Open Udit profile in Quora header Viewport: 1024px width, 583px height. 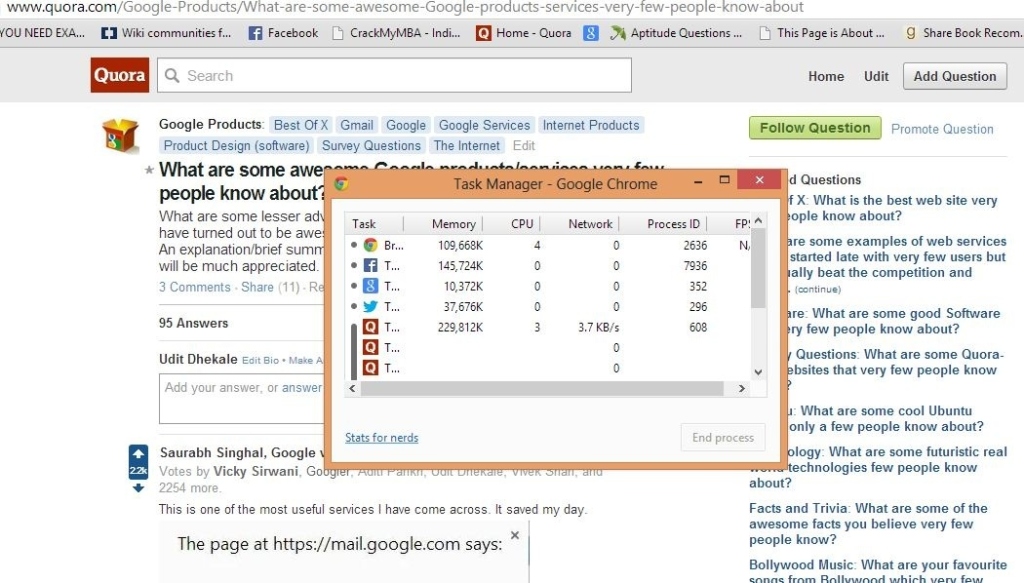876,76
